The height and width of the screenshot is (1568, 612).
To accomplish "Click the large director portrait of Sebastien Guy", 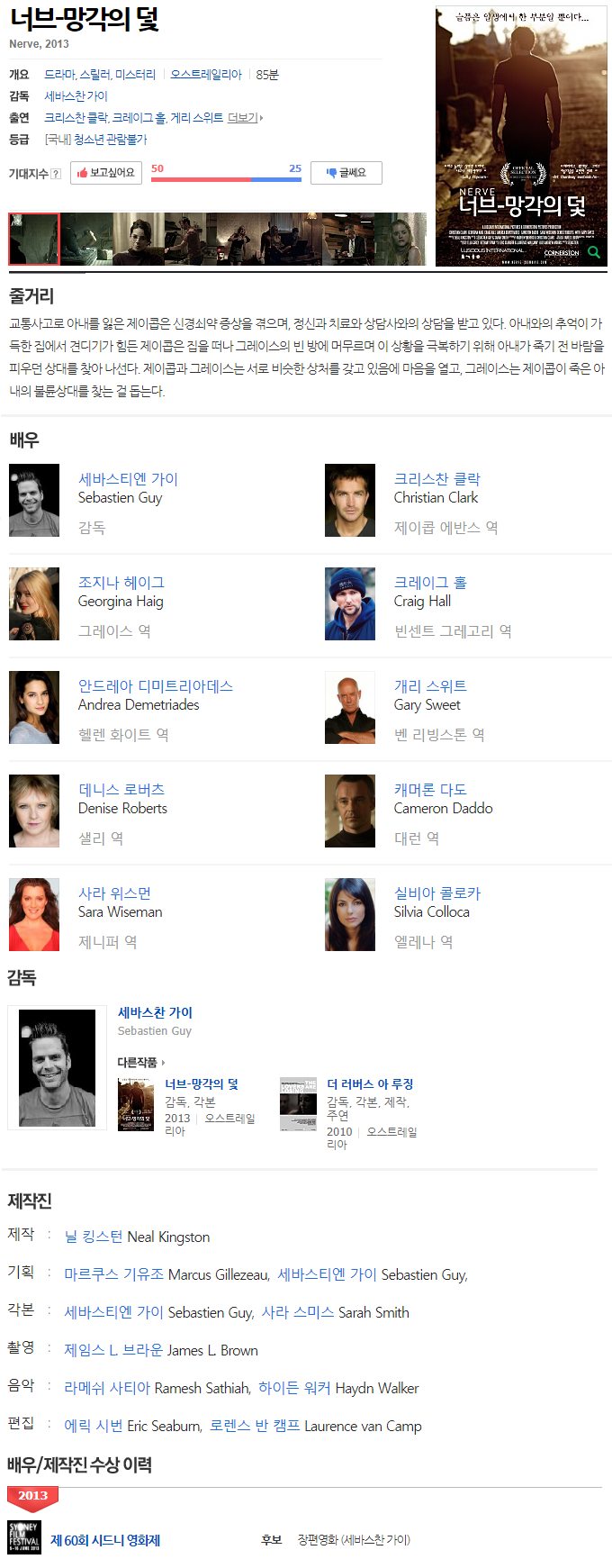I will click(57, 1068).
